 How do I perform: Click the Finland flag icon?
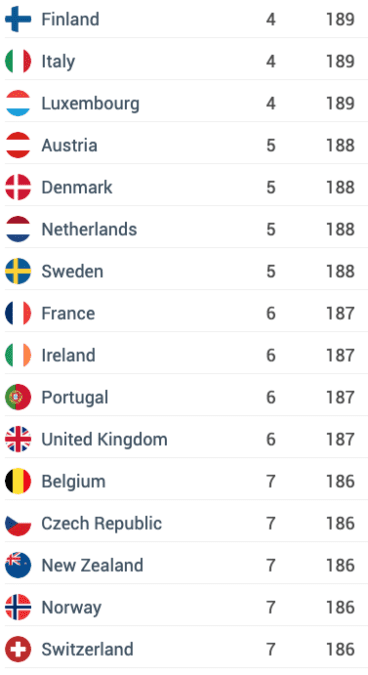18,19
